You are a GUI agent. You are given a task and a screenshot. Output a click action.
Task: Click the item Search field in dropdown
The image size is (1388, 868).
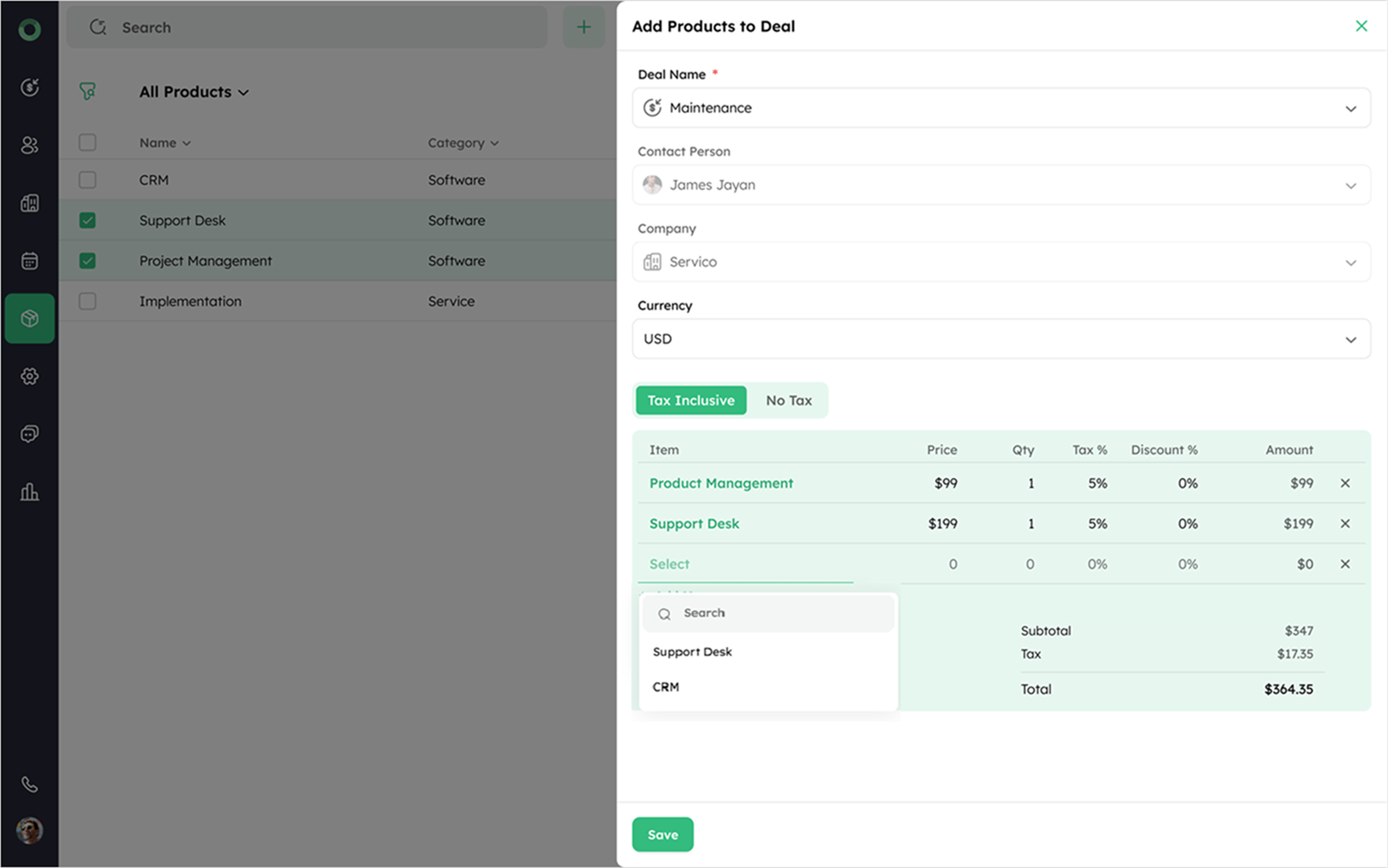point(769,613)
